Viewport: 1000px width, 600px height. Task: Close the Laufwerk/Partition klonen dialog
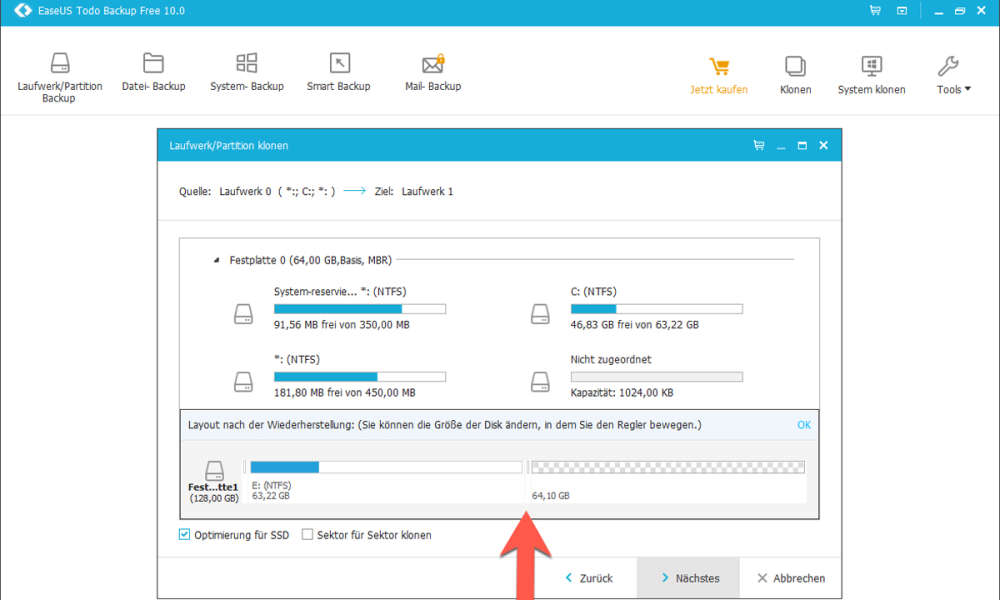[x=823, y=145]
